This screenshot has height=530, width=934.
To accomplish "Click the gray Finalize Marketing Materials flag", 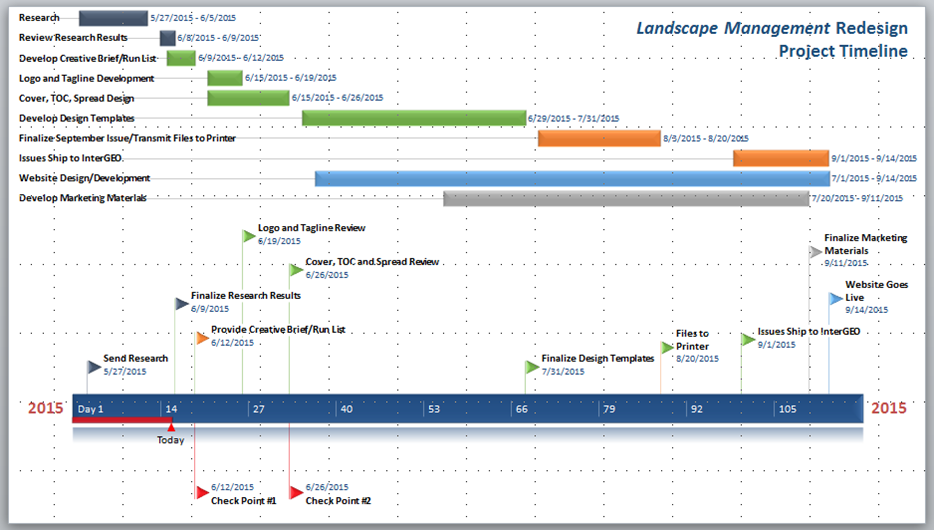I will click(815, 252).
